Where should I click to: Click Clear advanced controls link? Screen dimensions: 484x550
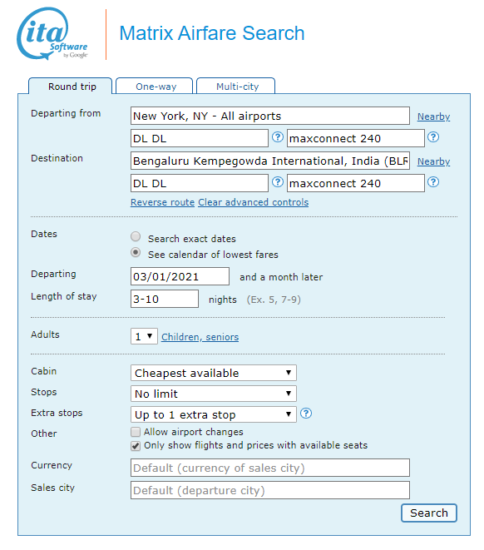click(253, 202)
